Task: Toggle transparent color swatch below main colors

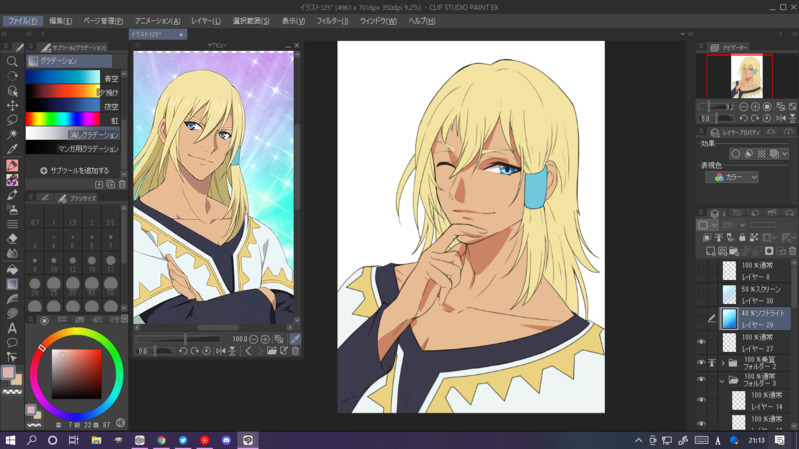Action: click(x=12, y=392)
